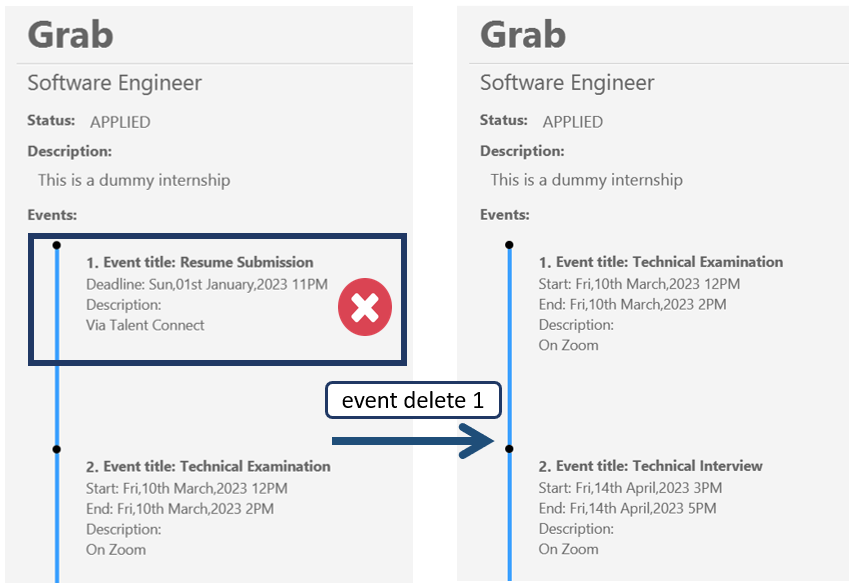This screenshot has height=583, width=852.
Task: Click Technical Examination event in left panel
Action: tap(208, 467)
